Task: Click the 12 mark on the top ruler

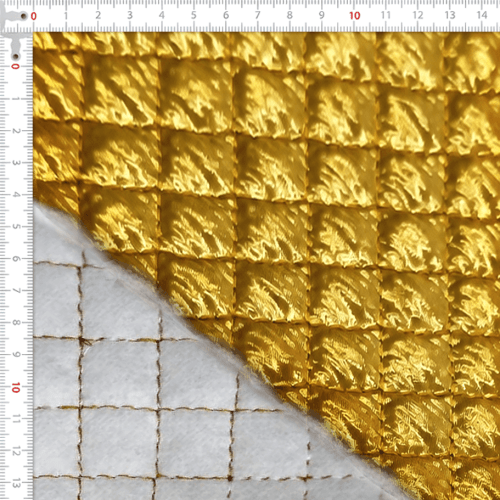Action: tap(418, 15)
